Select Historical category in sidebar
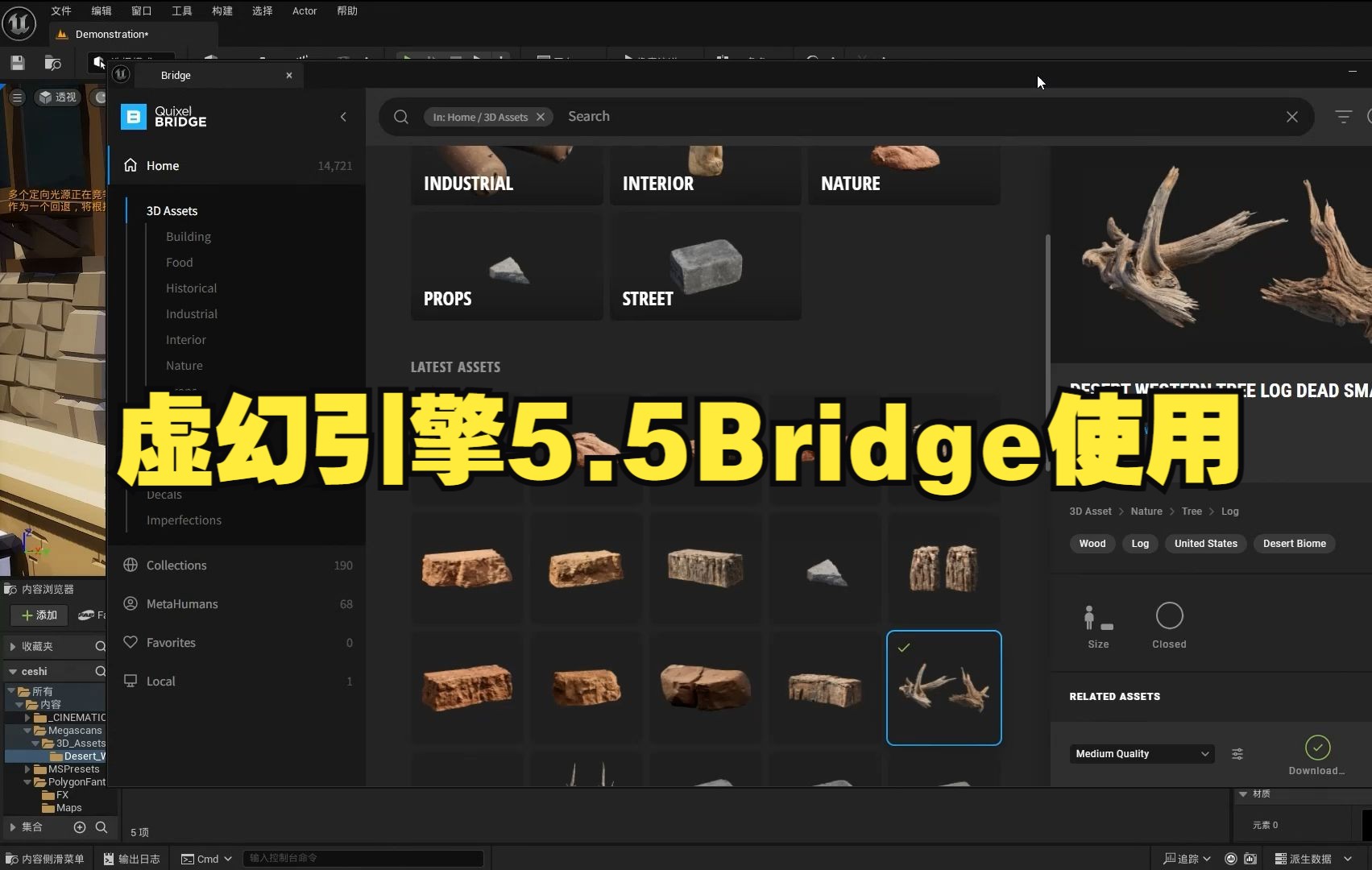This screenshot has width=1372, height=870. 191,288
